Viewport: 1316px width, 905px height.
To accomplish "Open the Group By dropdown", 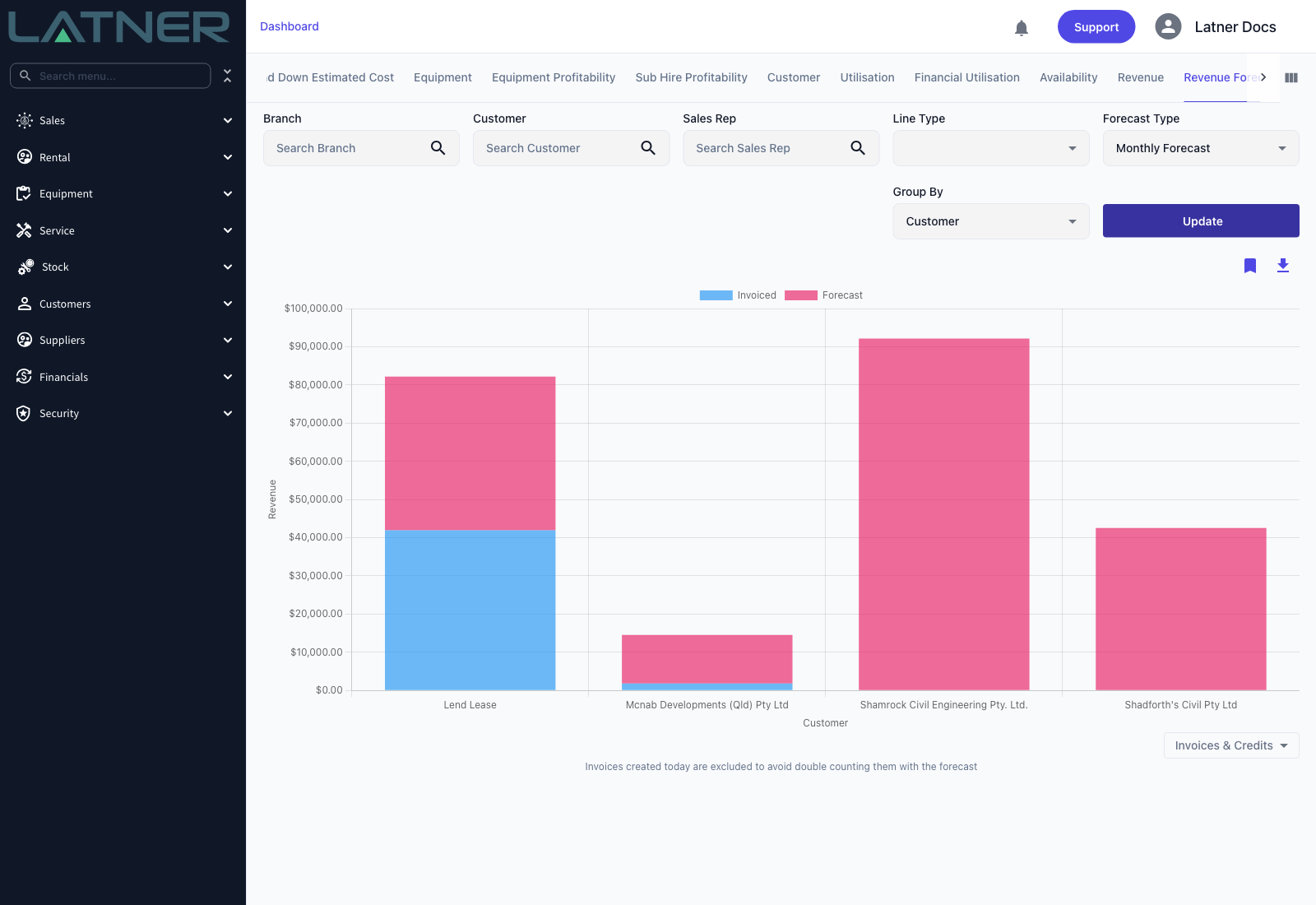I will click(991, 221).
